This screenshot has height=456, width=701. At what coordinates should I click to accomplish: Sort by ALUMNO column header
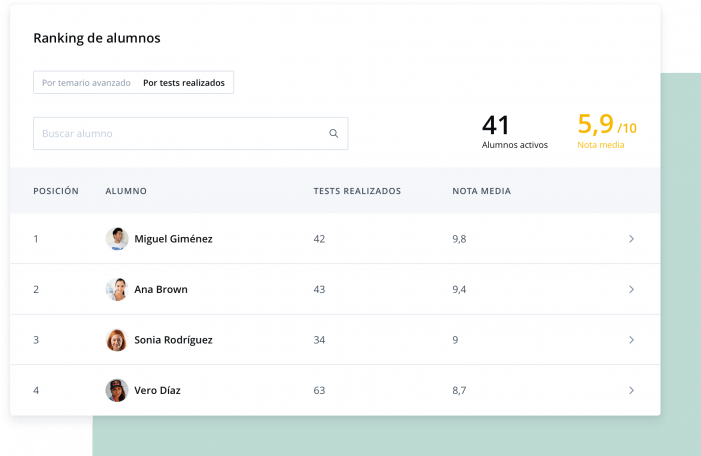click(x=126, y=191)
